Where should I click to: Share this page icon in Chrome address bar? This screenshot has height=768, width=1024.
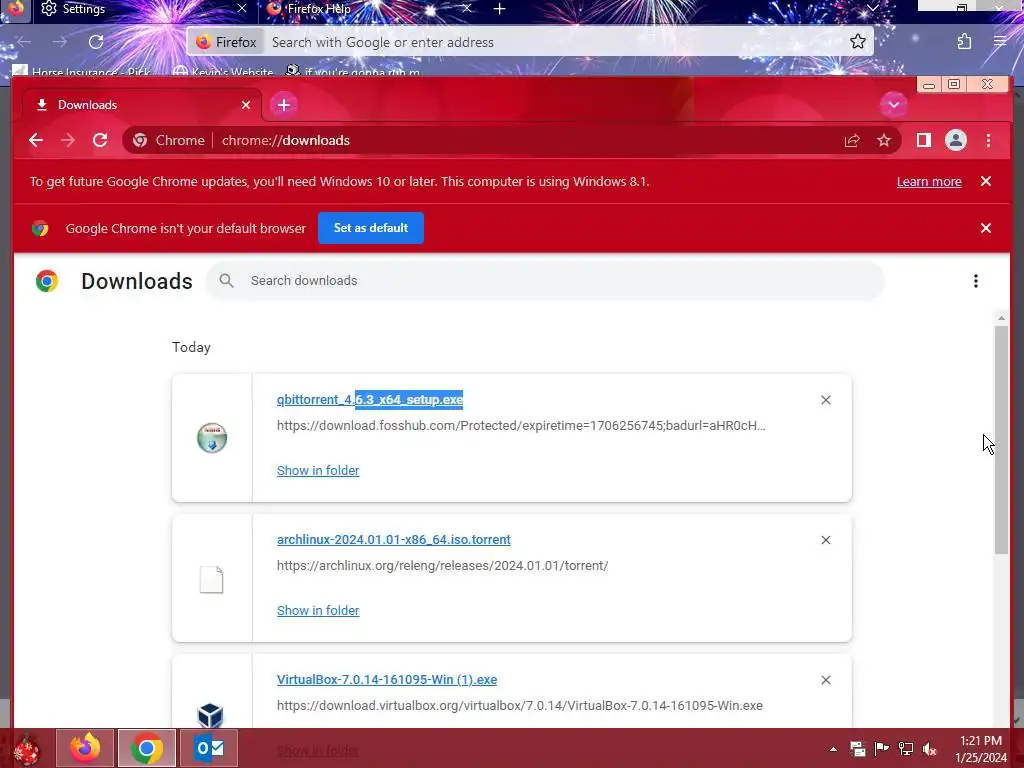pos(852,140)
